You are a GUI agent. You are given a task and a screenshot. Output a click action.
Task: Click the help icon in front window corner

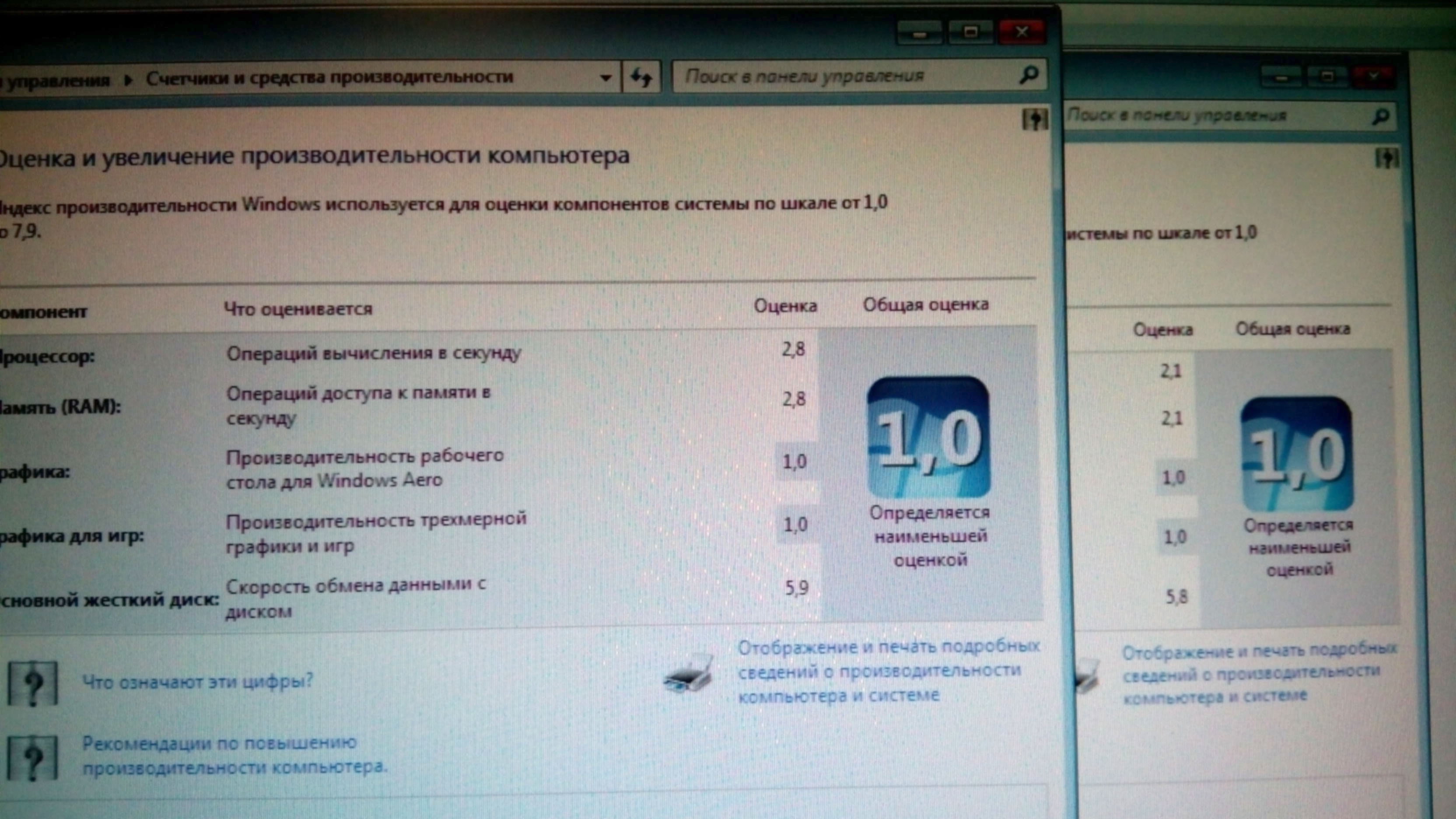[1035, 119]
